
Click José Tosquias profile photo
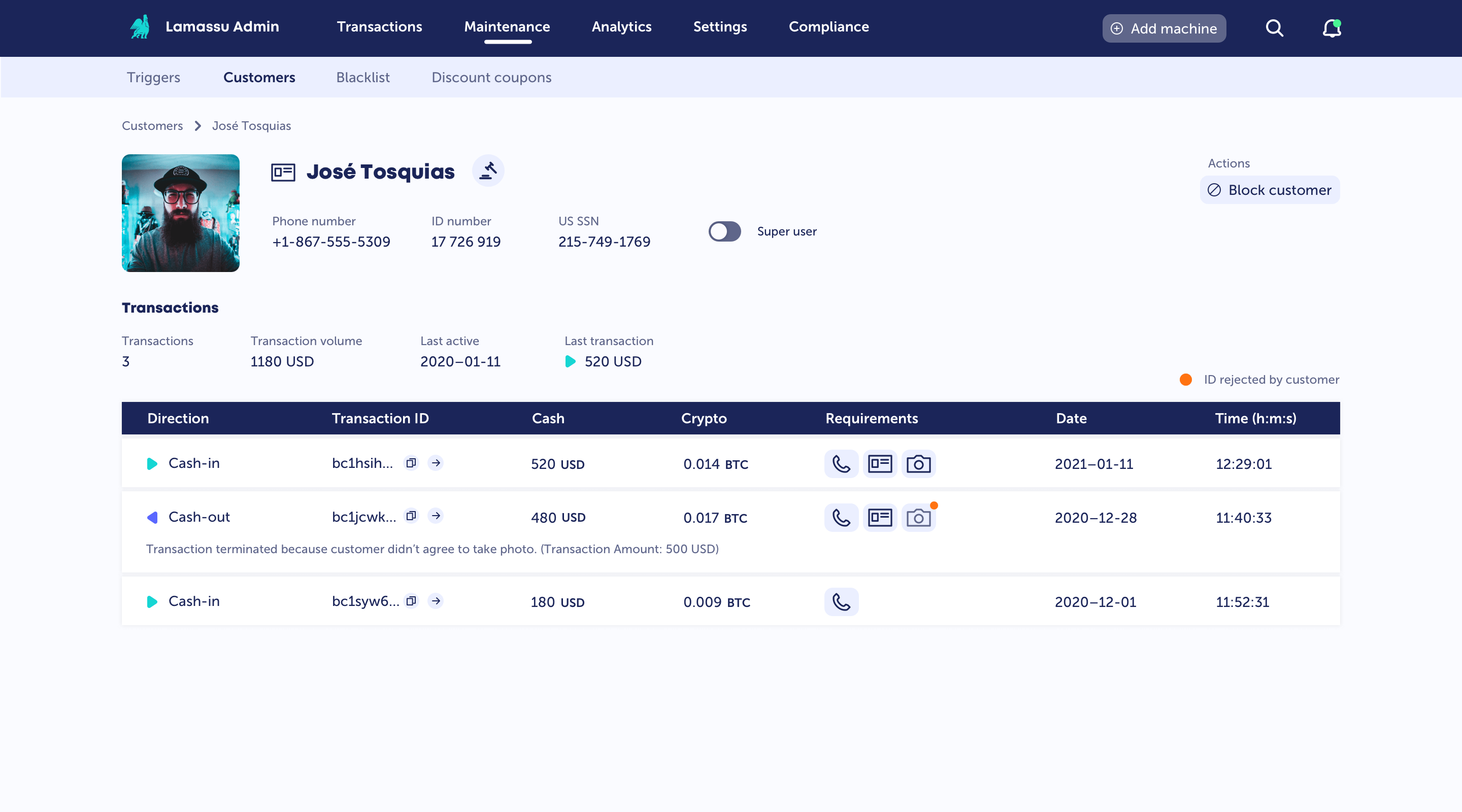[181, 213]
